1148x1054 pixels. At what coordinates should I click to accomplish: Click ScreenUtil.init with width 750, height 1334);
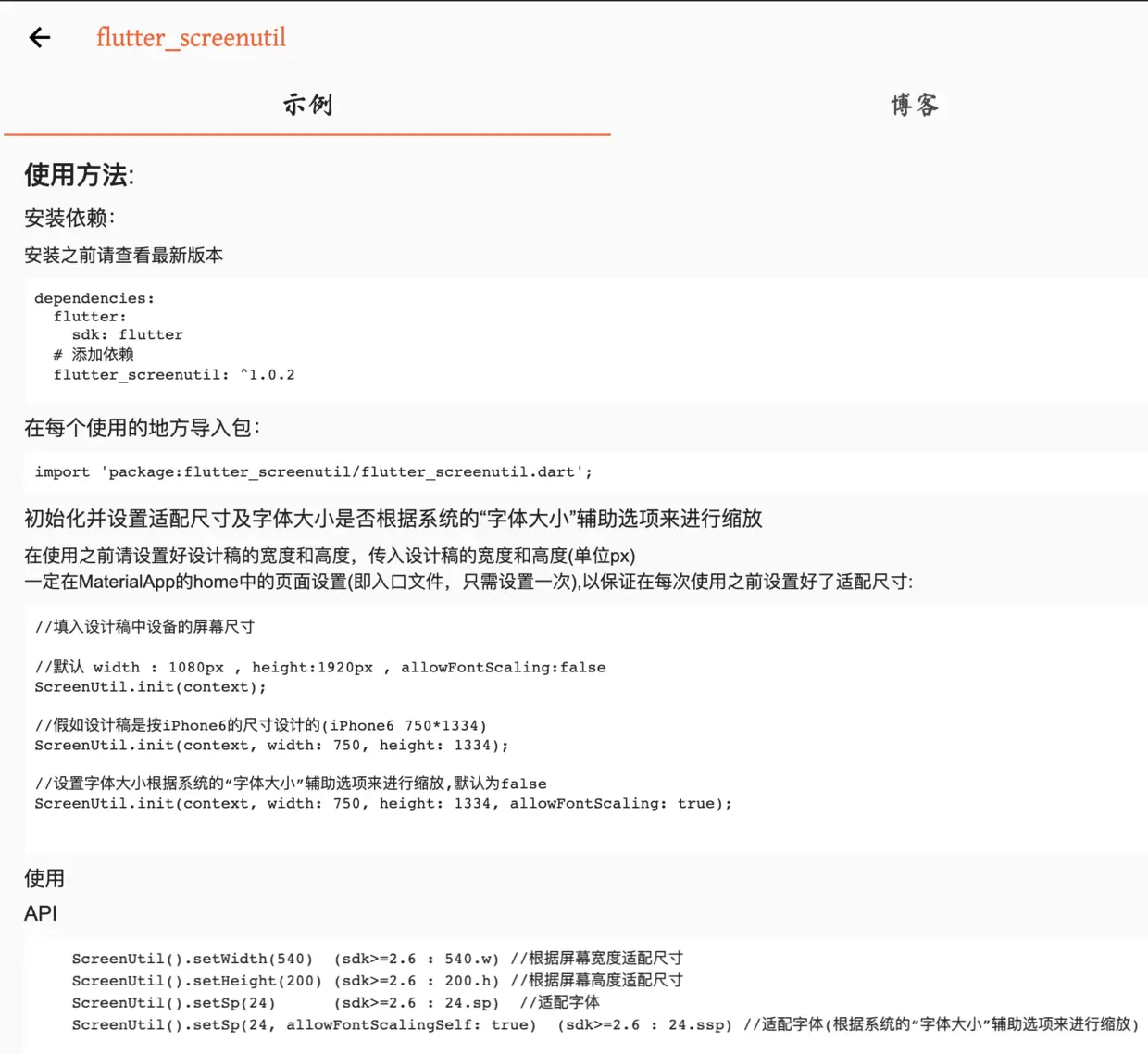point(271,746)
